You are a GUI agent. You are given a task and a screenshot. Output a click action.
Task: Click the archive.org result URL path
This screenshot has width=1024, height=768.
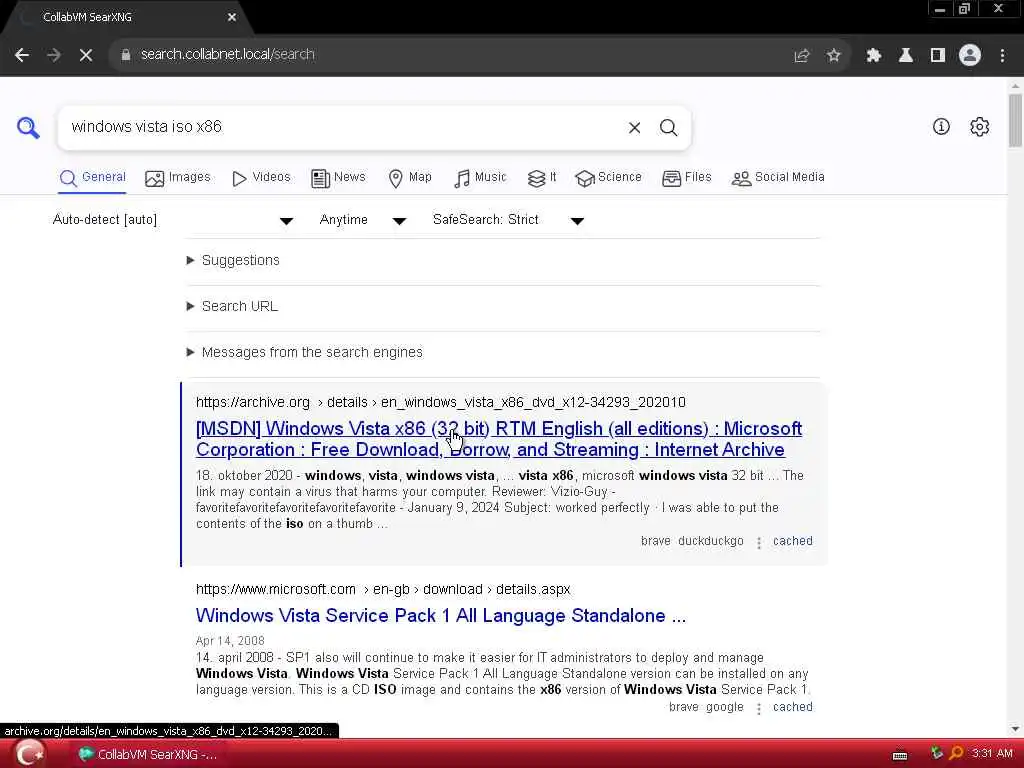pyautogui.click(x=441, y=402)
